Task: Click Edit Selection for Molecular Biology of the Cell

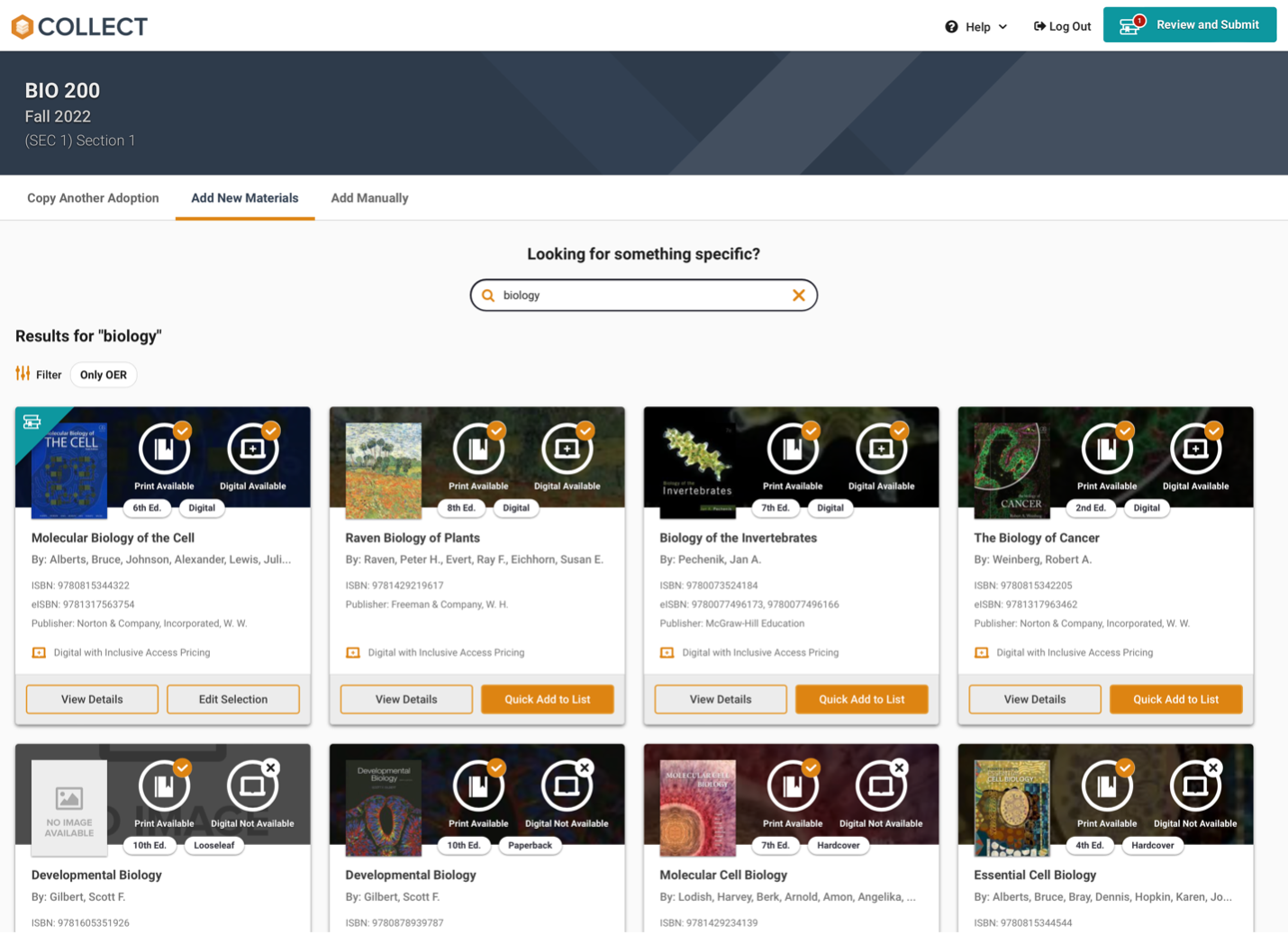Action: coord(232,699)
